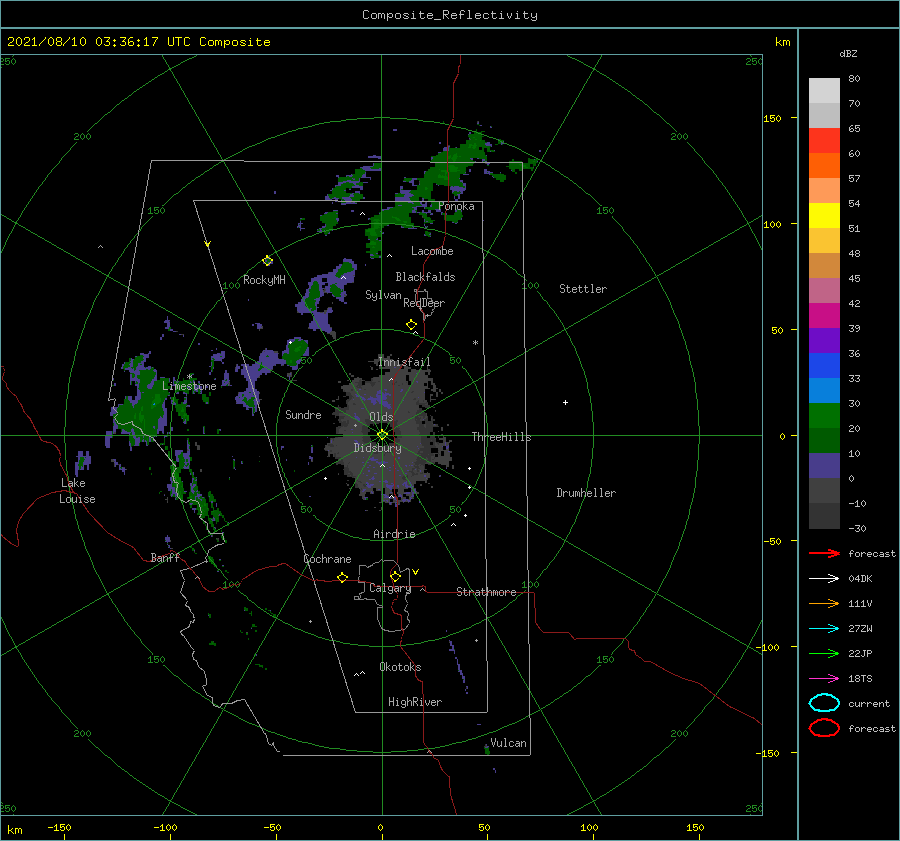The image size is (900, 841).
Task: Click the radar center marker at Olds
Action: coord(382,435)
